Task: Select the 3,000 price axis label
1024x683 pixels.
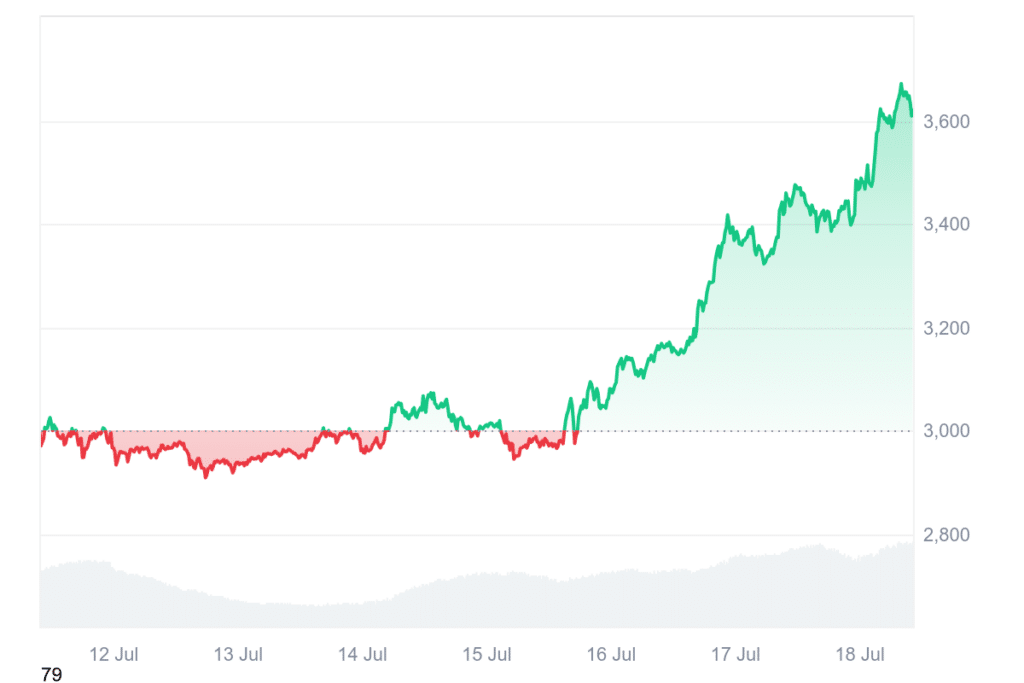Action: tap(946, 431)
